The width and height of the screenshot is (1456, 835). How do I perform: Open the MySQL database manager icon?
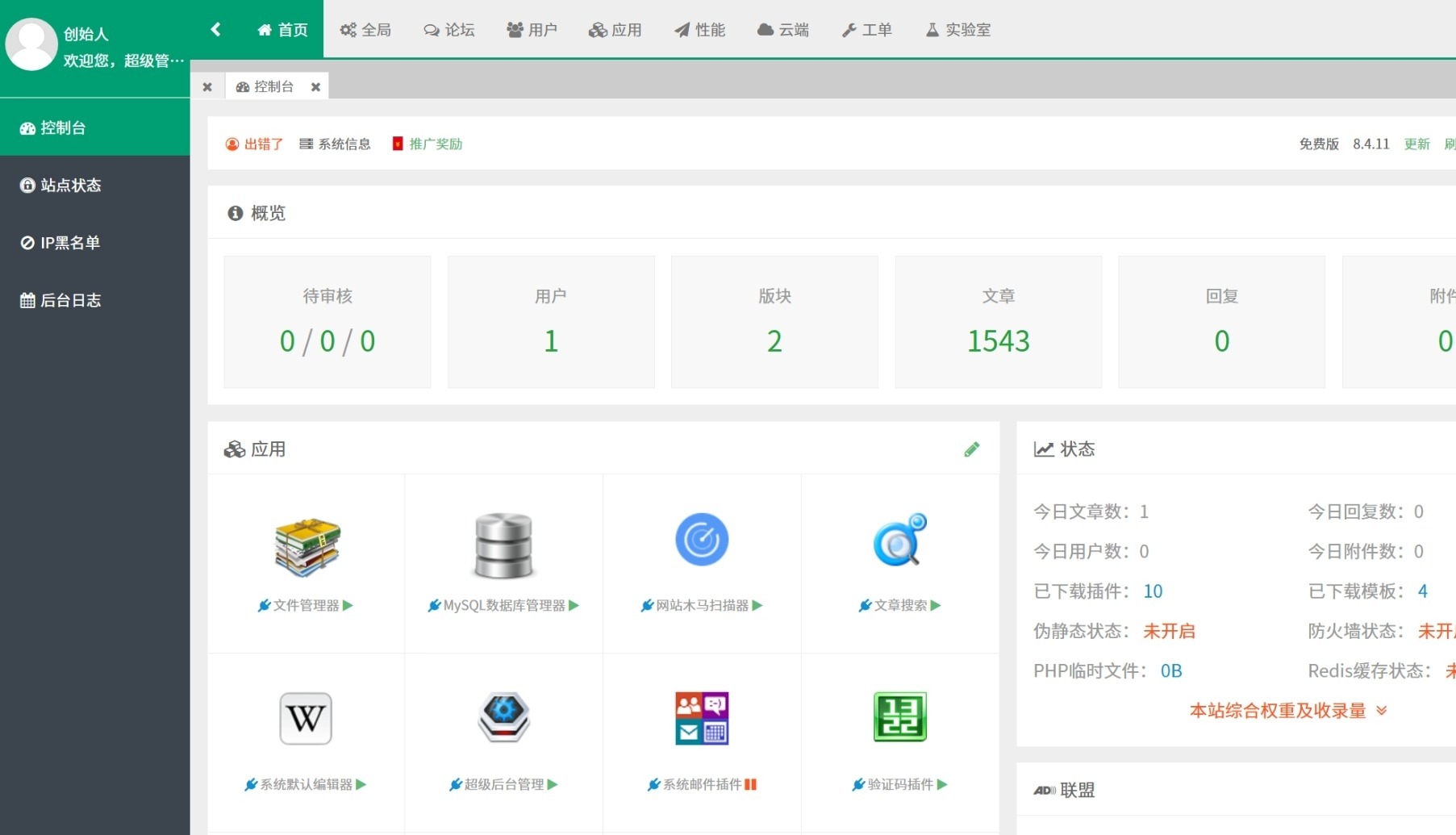tap(503, 546)
